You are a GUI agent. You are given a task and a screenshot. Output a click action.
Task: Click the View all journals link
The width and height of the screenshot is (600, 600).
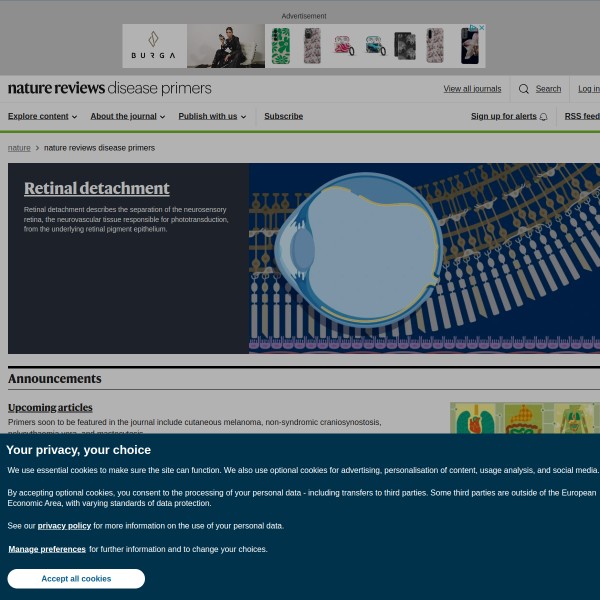pos(472,89)
